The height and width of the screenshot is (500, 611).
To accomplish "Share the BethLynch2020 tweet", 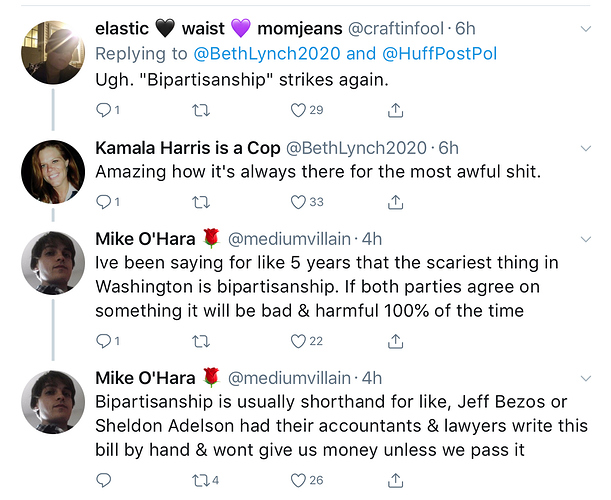I will [x=395, y=202].
